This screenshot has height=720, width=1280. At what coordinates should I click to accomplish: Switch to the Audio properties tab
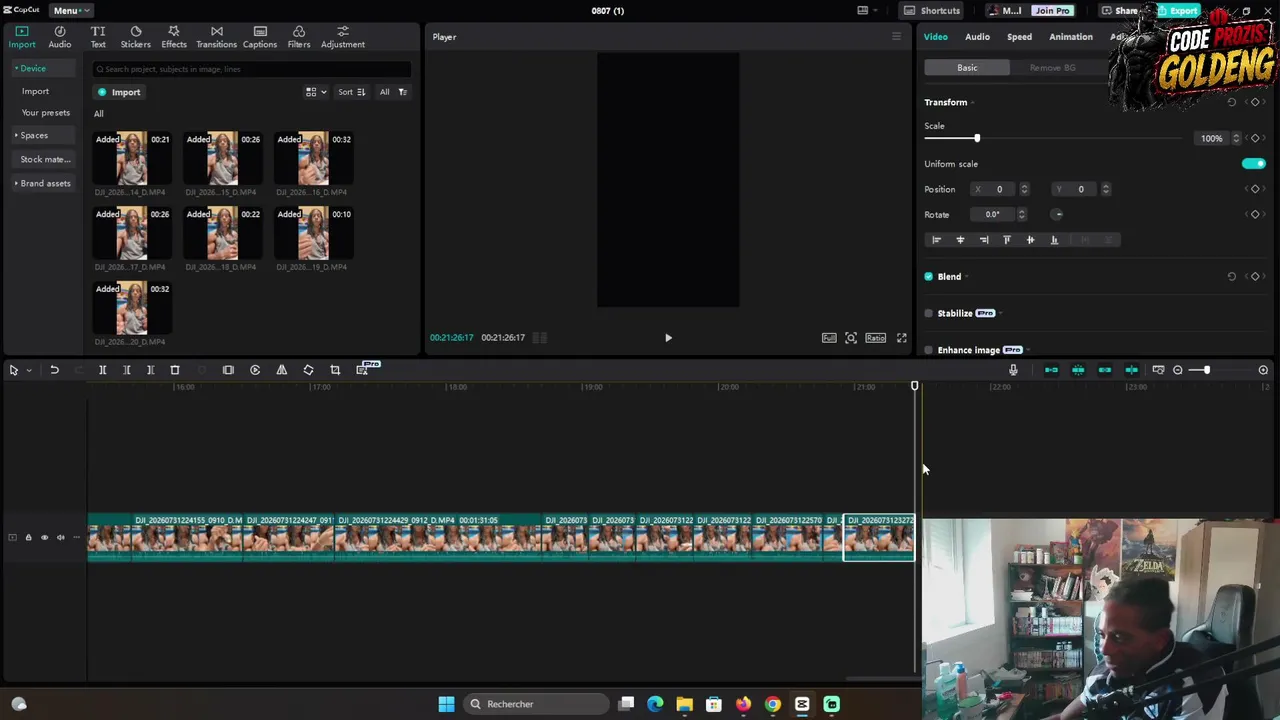[x=977, y=37]
